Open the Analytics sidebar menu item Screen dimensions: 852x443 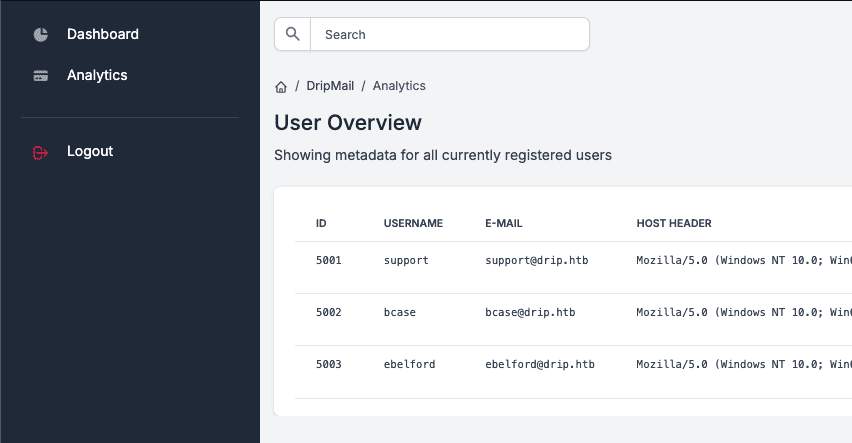coord(97,76)
